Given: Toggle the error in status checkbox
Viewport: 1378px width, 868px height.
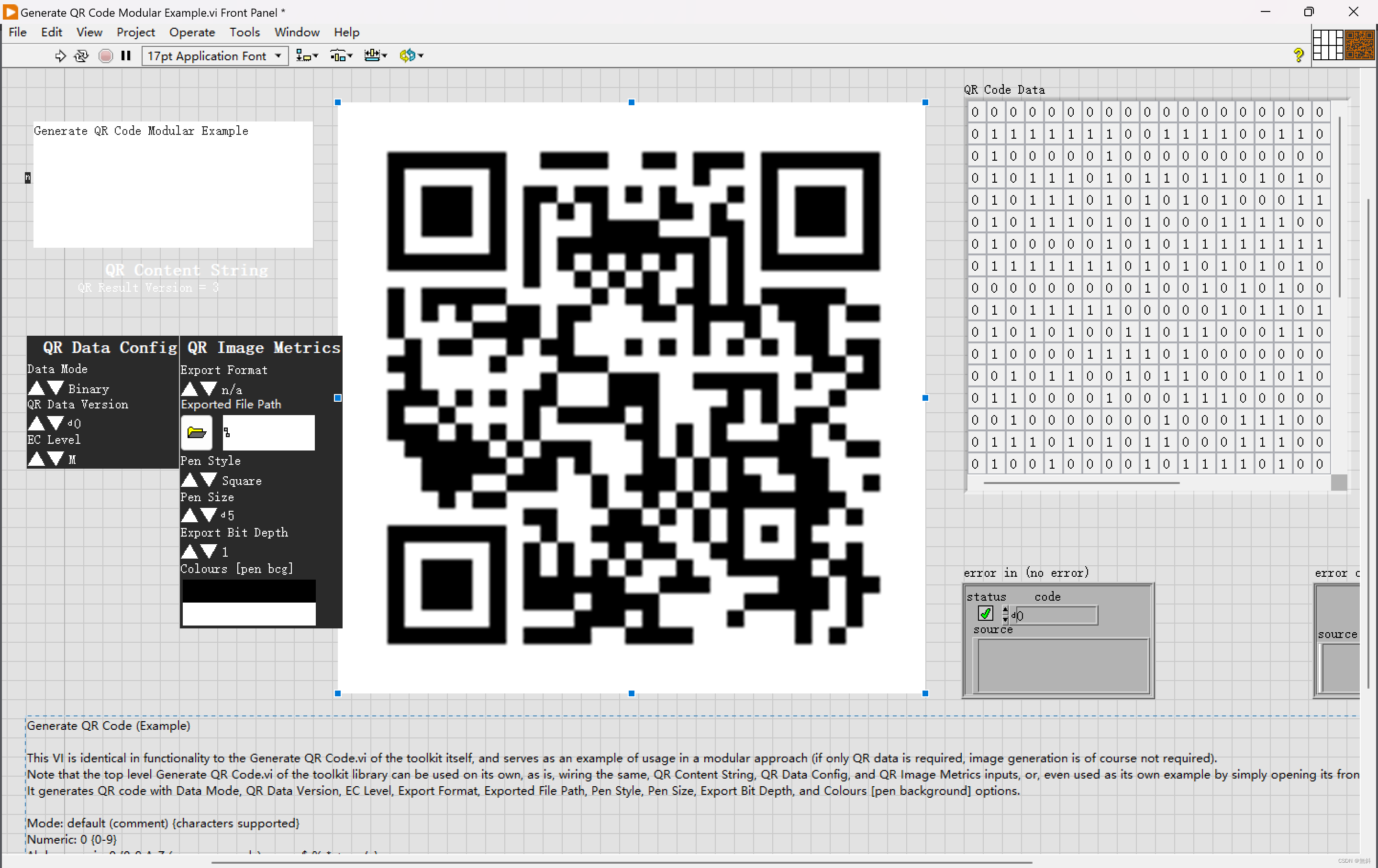Looking at the screenshot, I should (x=985, y=614).
